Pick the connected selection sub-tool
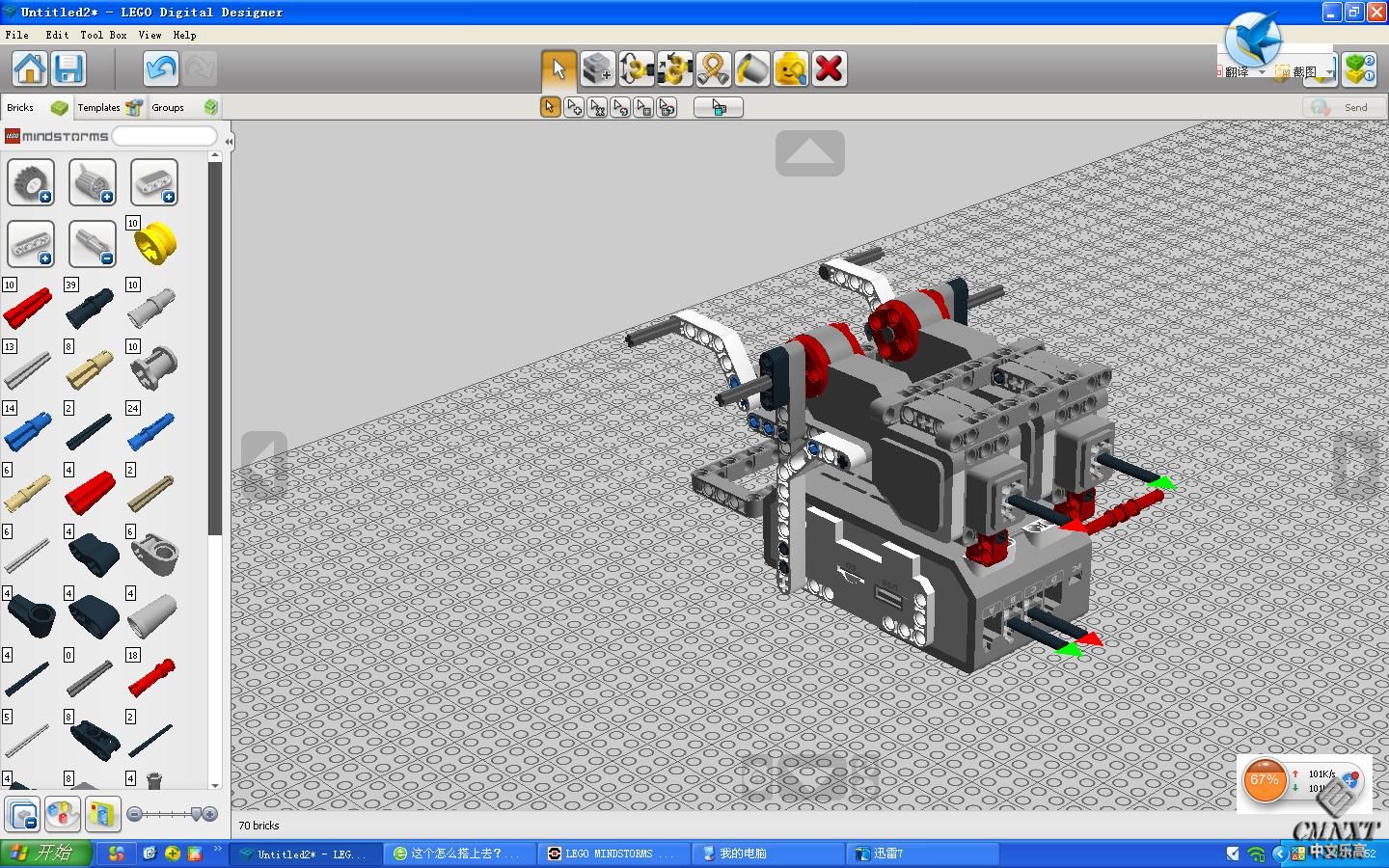Image resolution: width=1389 pixels, height=868 pixels. point(597,107)
